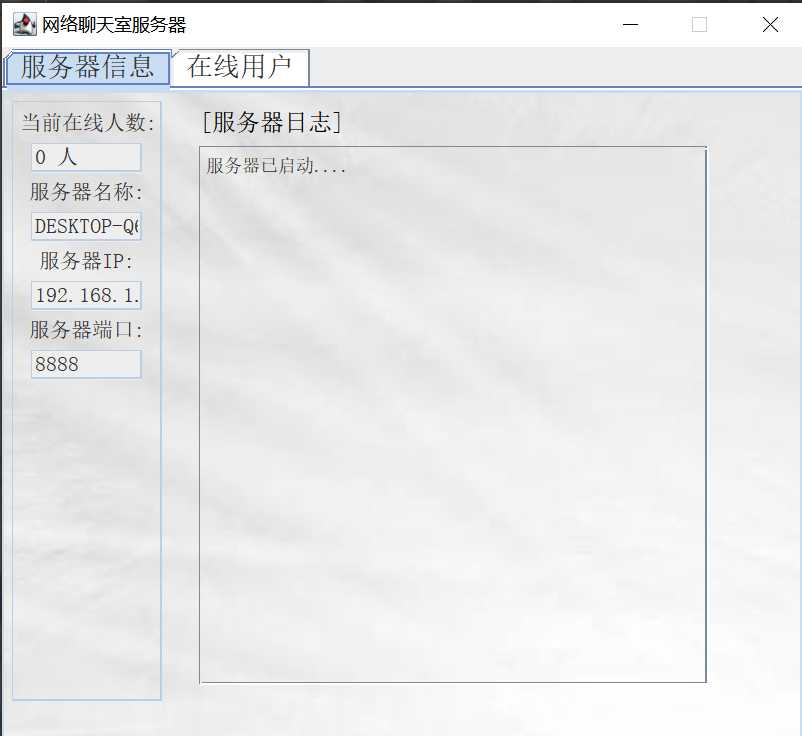Screen dimensions: 802x736
Task: Click the 当前在线人数: label
Action: coord(88,123)
